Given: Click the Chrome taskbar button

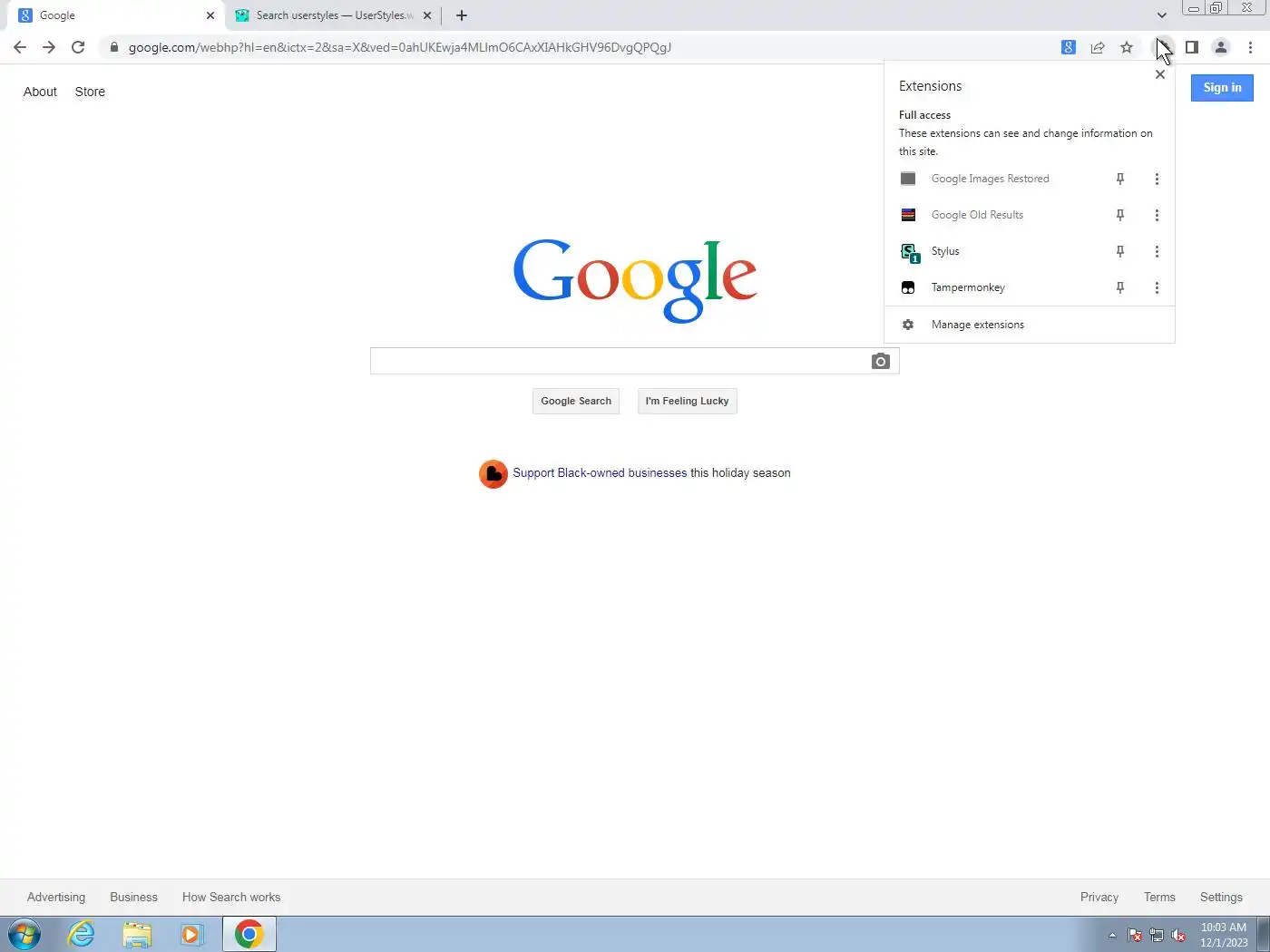Looking at the screenshot, I should coord(249,934).
